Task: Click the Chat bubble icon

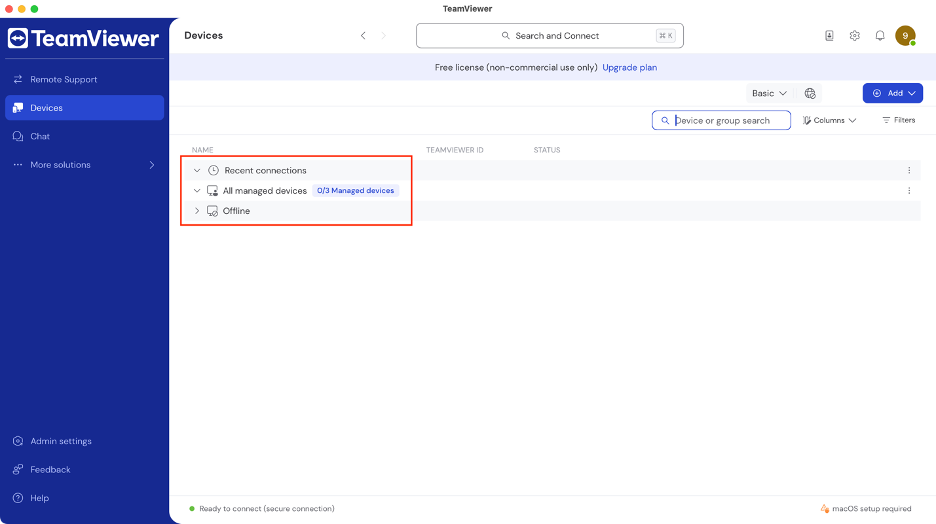Action: tap(18, 136)
